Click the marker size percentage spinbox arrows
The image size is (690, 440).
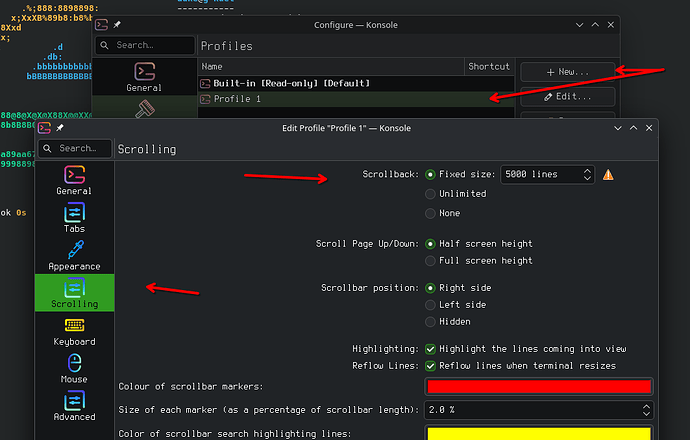click(646, 410)
